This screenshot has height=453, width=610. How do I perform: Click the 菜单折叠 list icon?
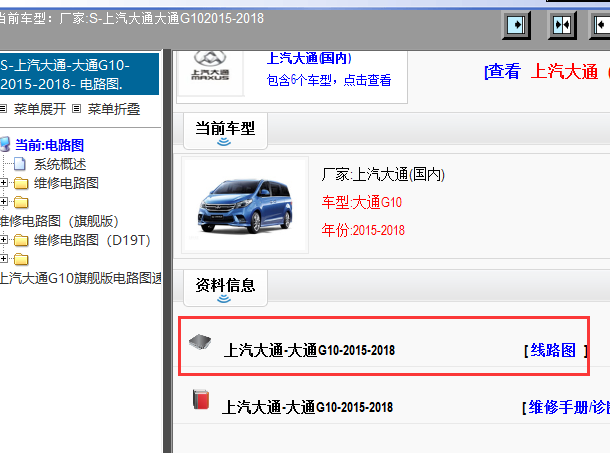(77, 109)
